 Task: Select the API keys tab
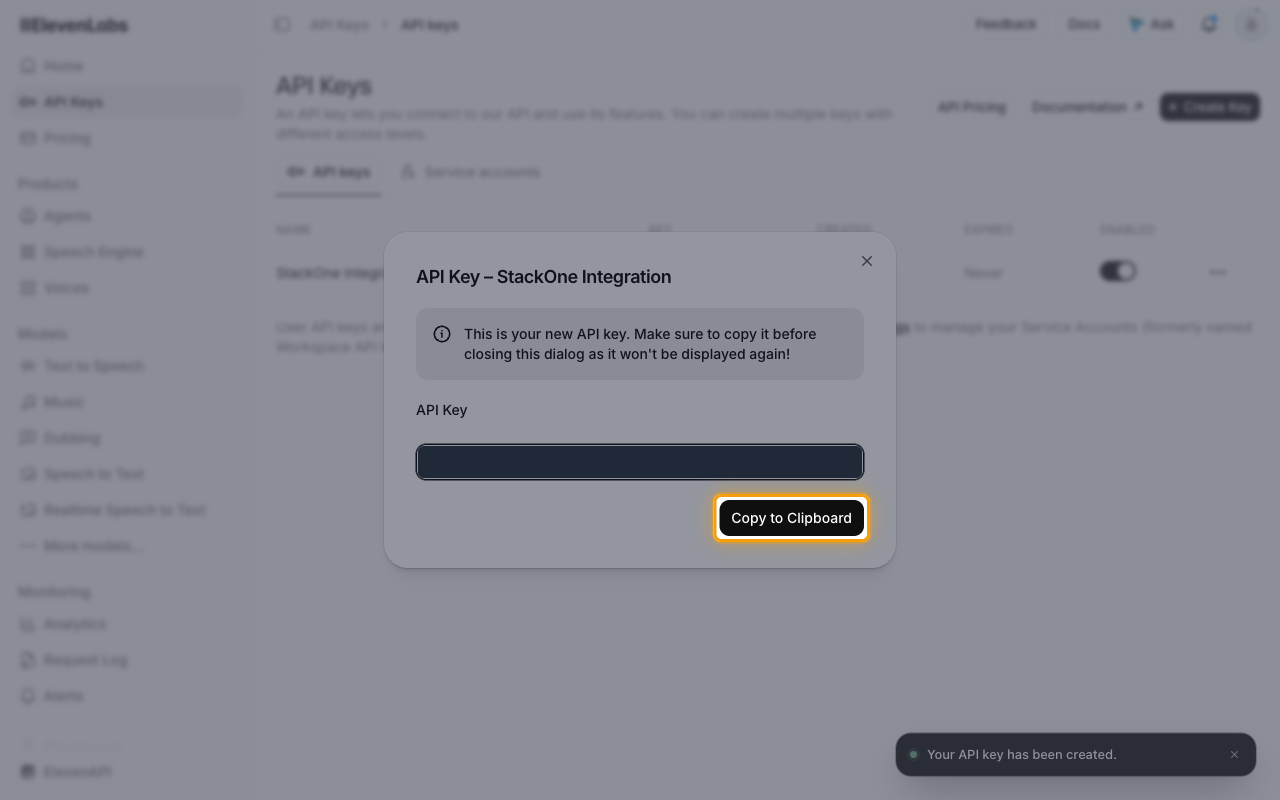point(329,172)
